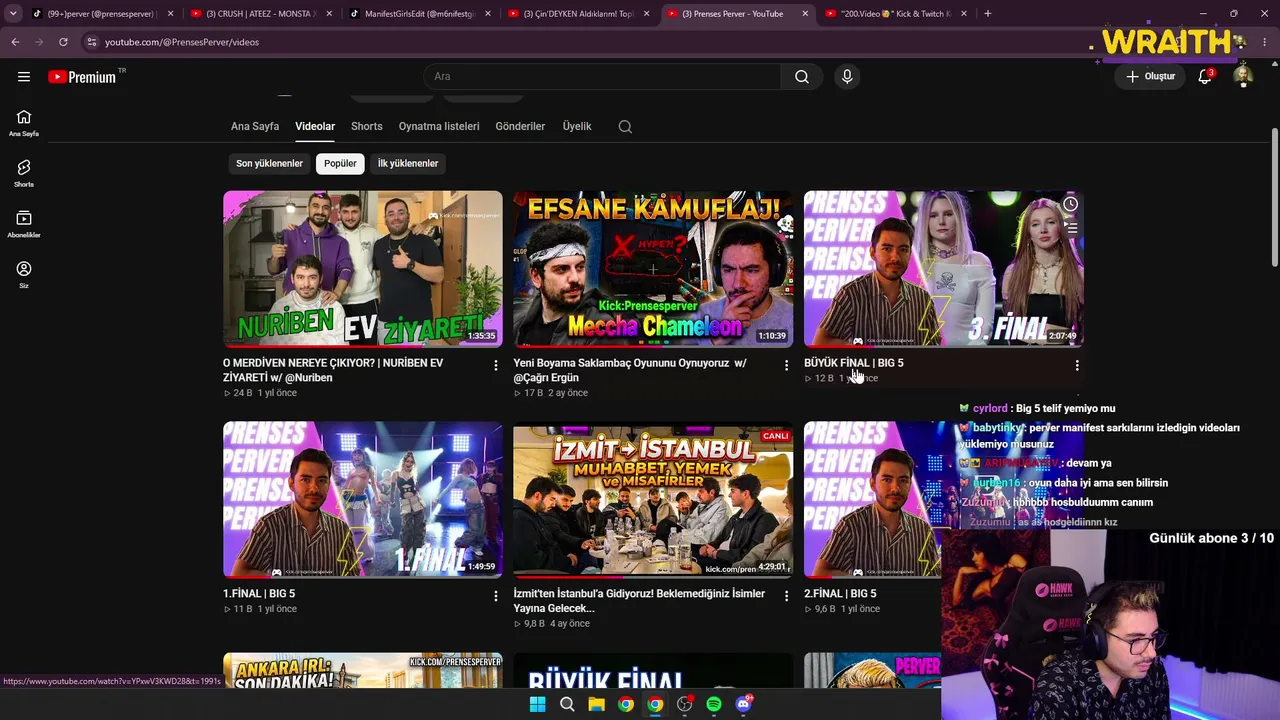Screen dimensions: 1280x720
Task: Search within the channel using the magnifier
Action: (x=625, y=127)
